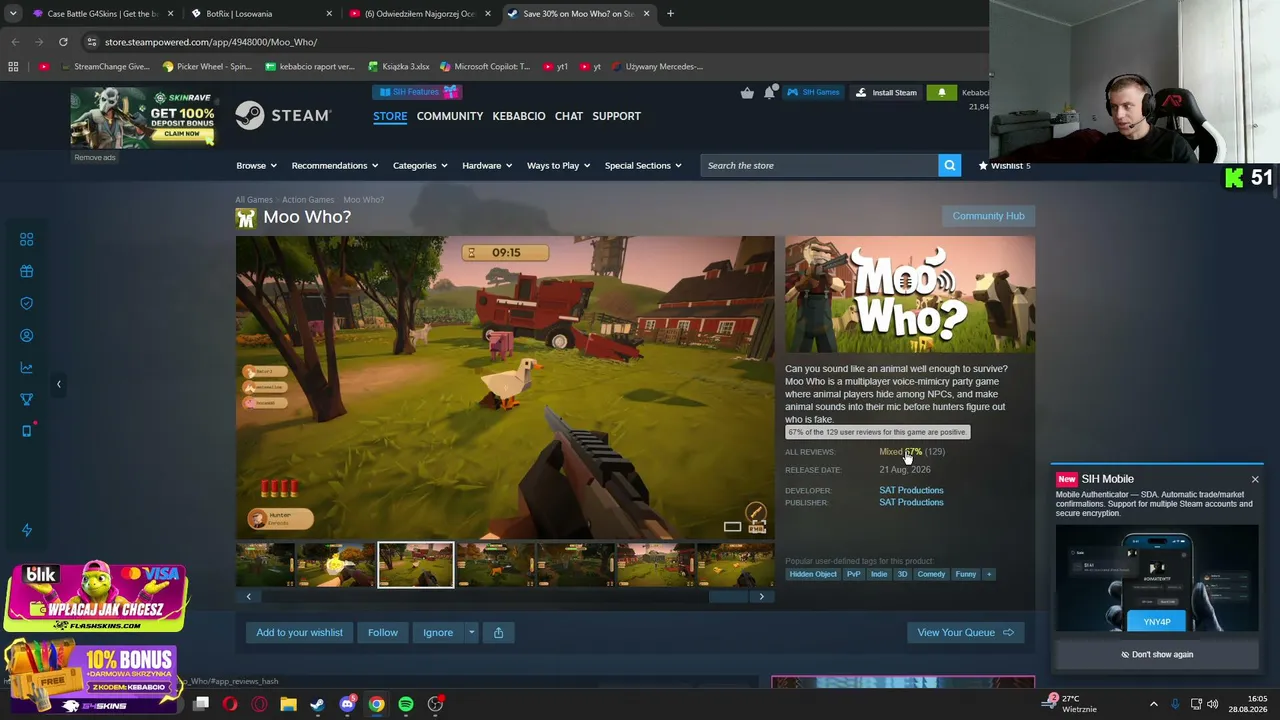1280x720 pixels.
Task: Click the Ignore button
Action: click(x=438, y=632)
